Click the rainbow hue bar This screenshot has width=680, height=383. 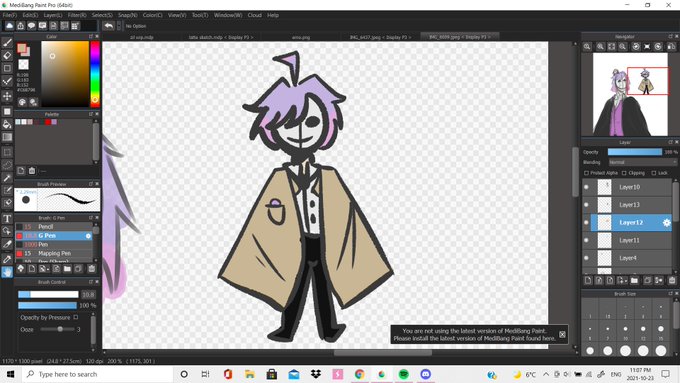tap(95, 74)
